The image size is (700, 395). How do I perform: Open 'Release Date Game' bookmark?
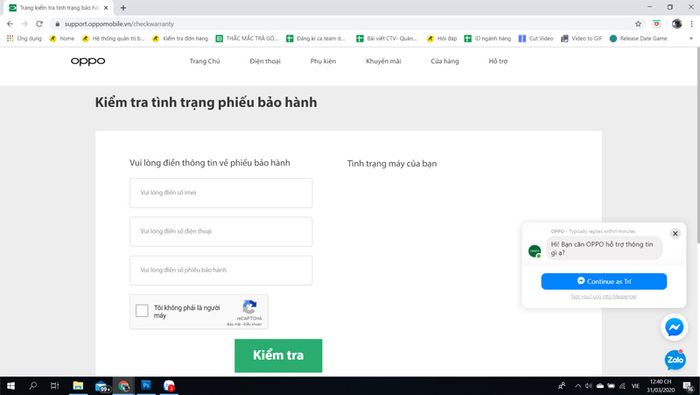tap(638, 38)
